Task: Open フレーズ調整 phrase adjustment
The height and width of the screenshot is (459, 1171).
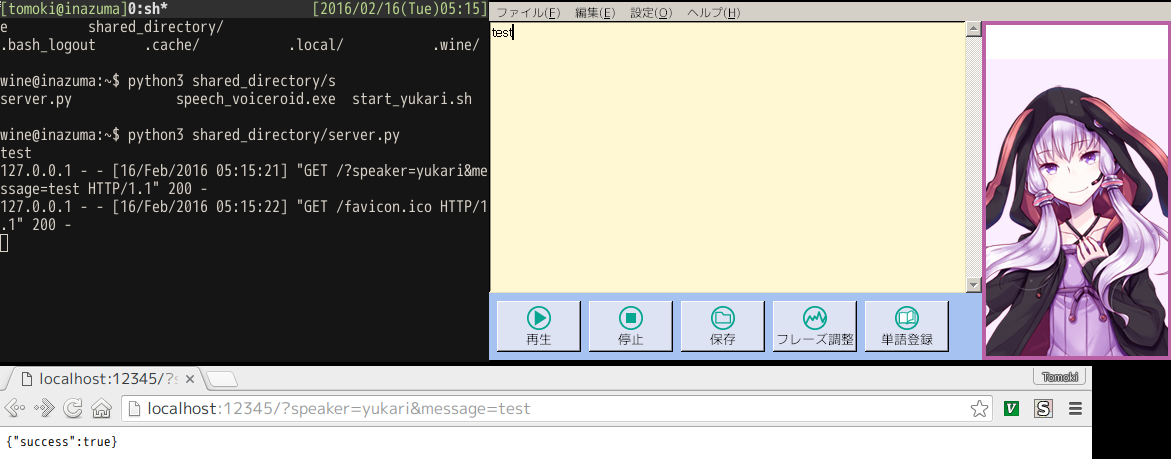Action: click(x=814, y=326)
